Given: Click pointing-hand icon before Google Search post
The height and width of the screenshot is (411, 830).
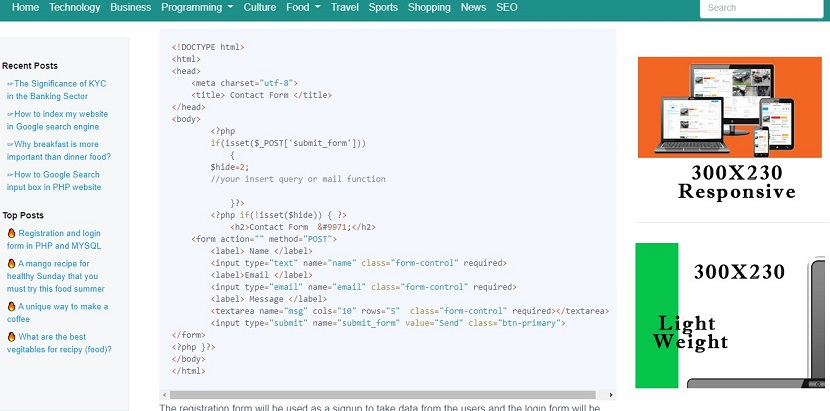Looking at the screenshot, I should pyautogui.click(x=10, y=174).
